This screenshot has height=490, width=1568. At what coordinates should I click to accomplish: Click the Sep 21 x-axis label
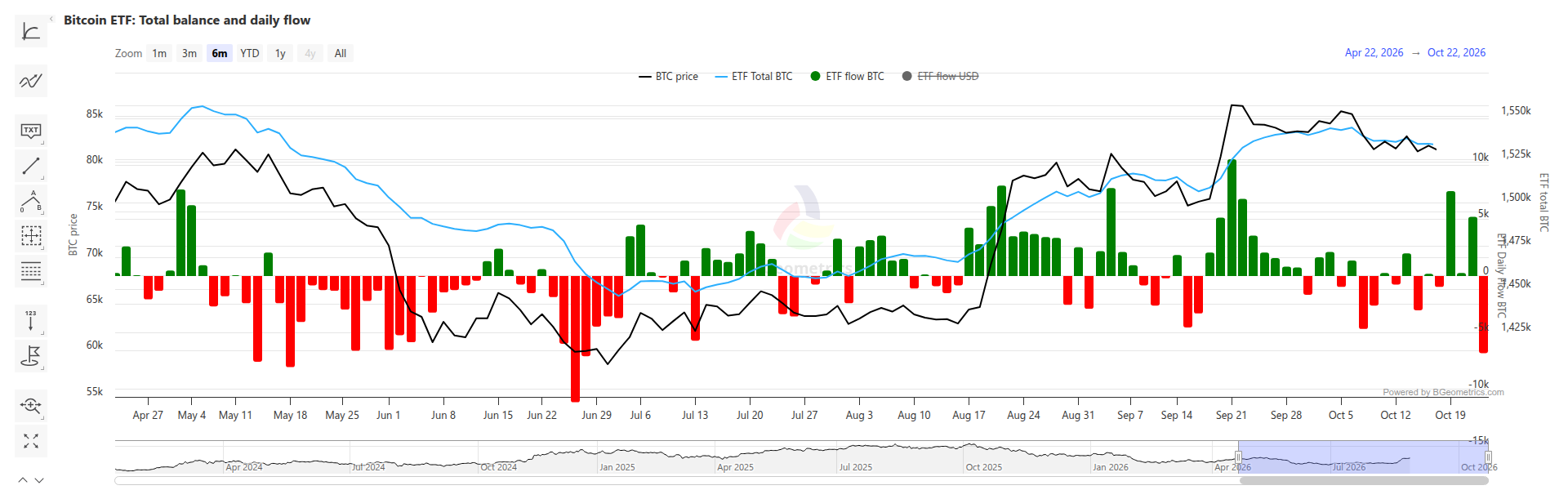click(1231, 415)
